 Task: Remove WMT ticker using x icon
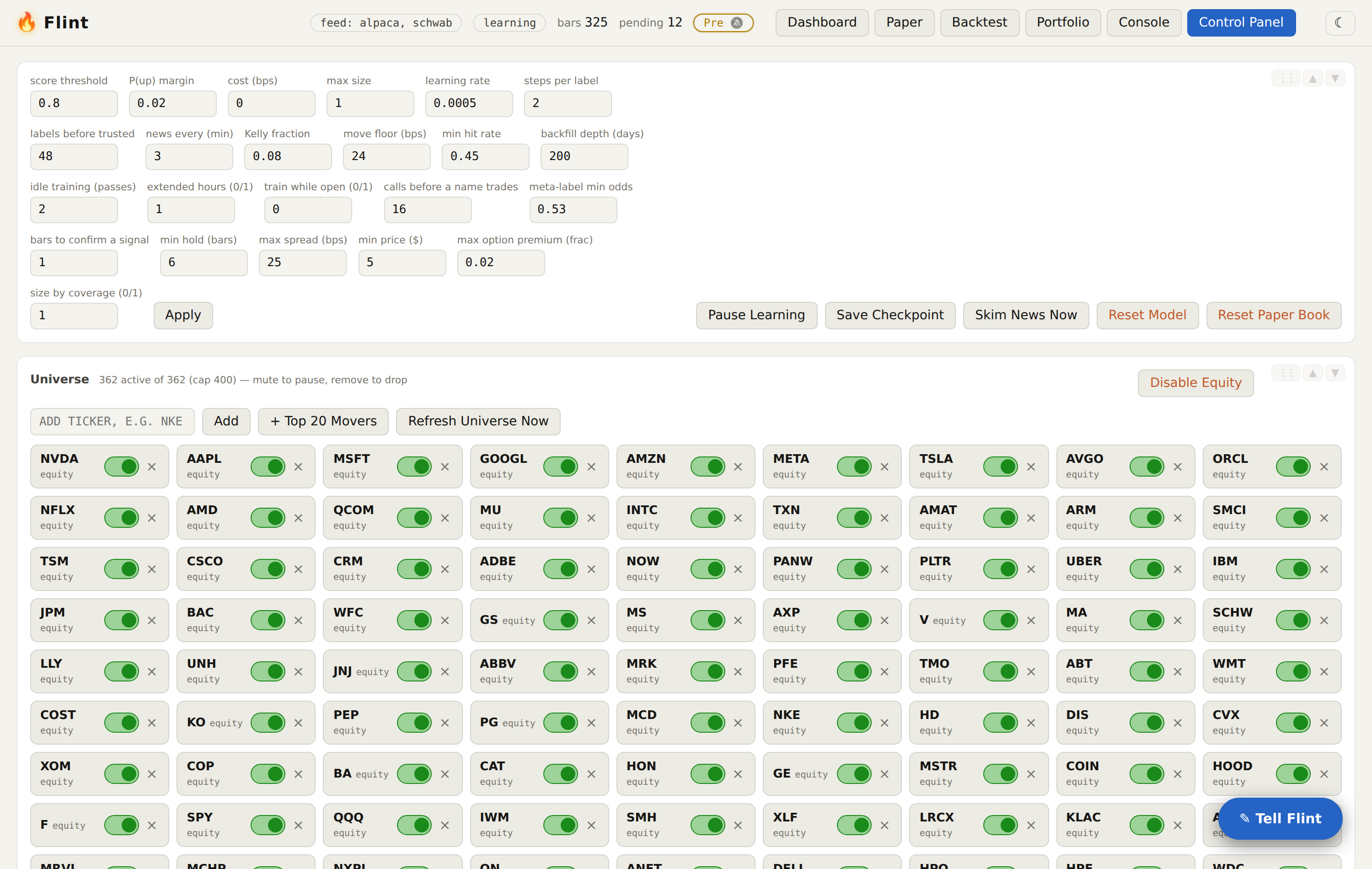pyautogui.click(x=1324, y=671)
